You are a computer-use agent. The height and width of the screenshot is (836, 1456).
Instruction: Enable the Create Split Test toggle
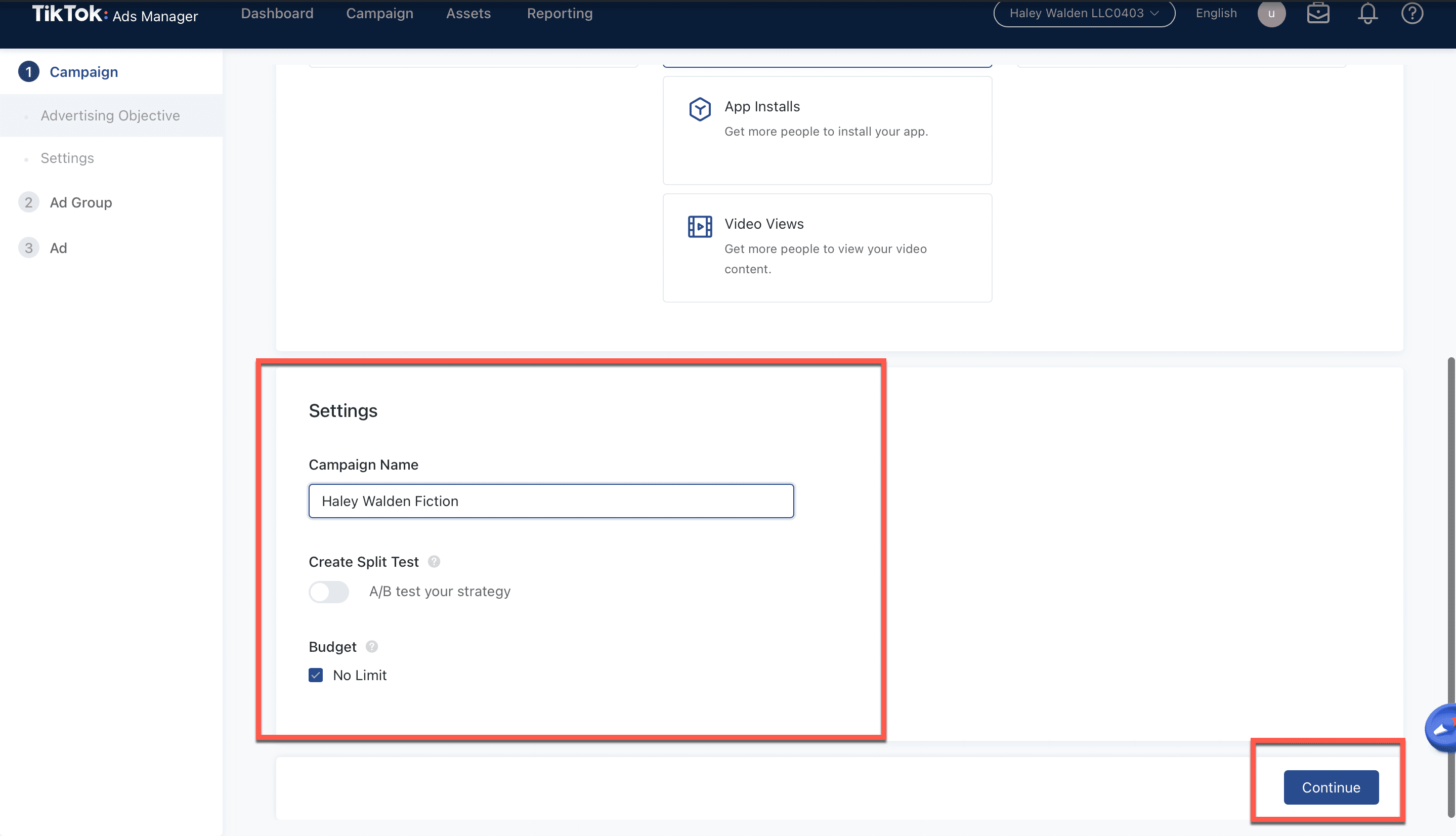click(x=329, y=592)
